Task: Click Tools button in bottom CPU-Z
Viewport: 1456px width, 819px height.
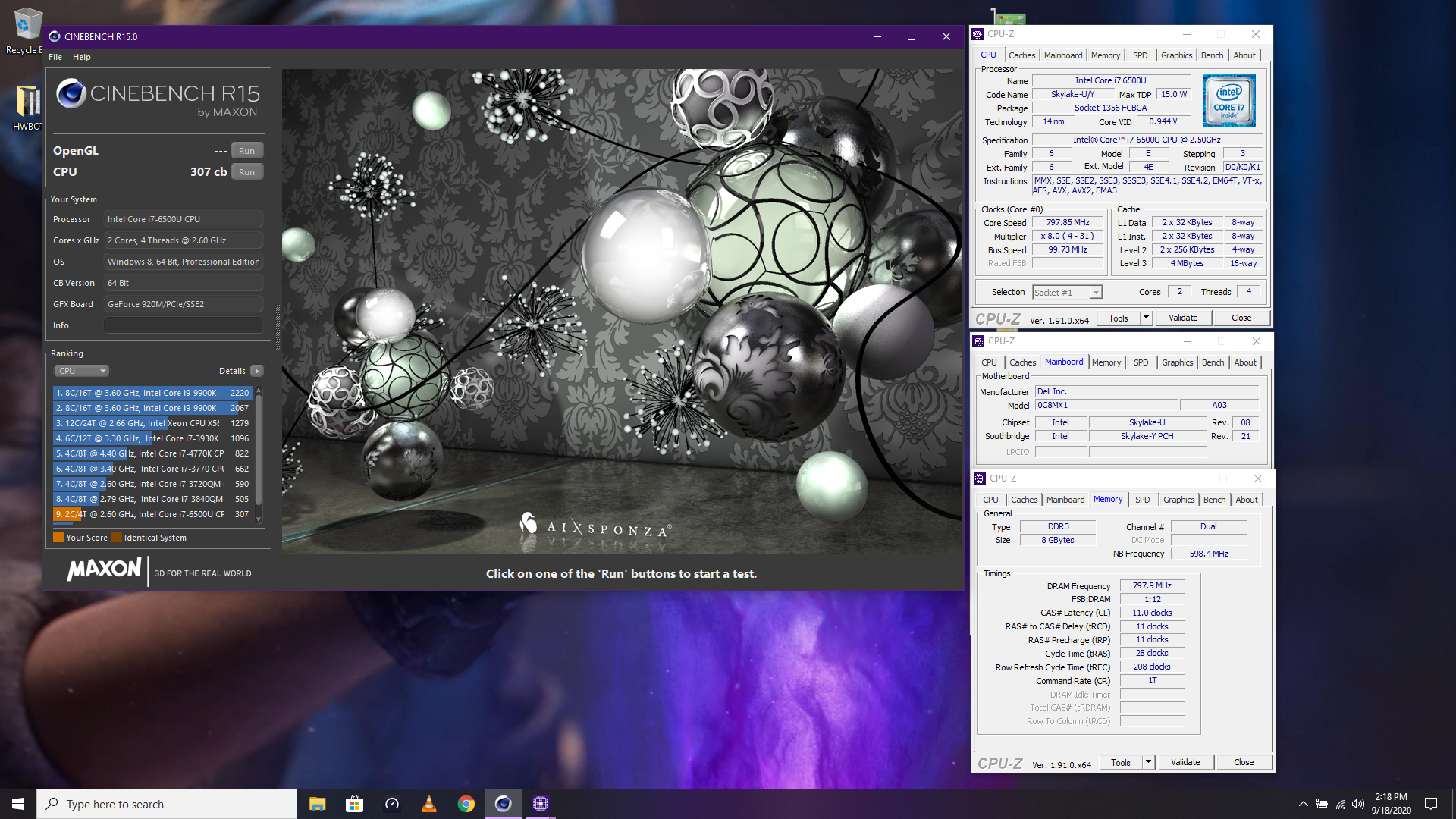Action: click(1121, 763)
